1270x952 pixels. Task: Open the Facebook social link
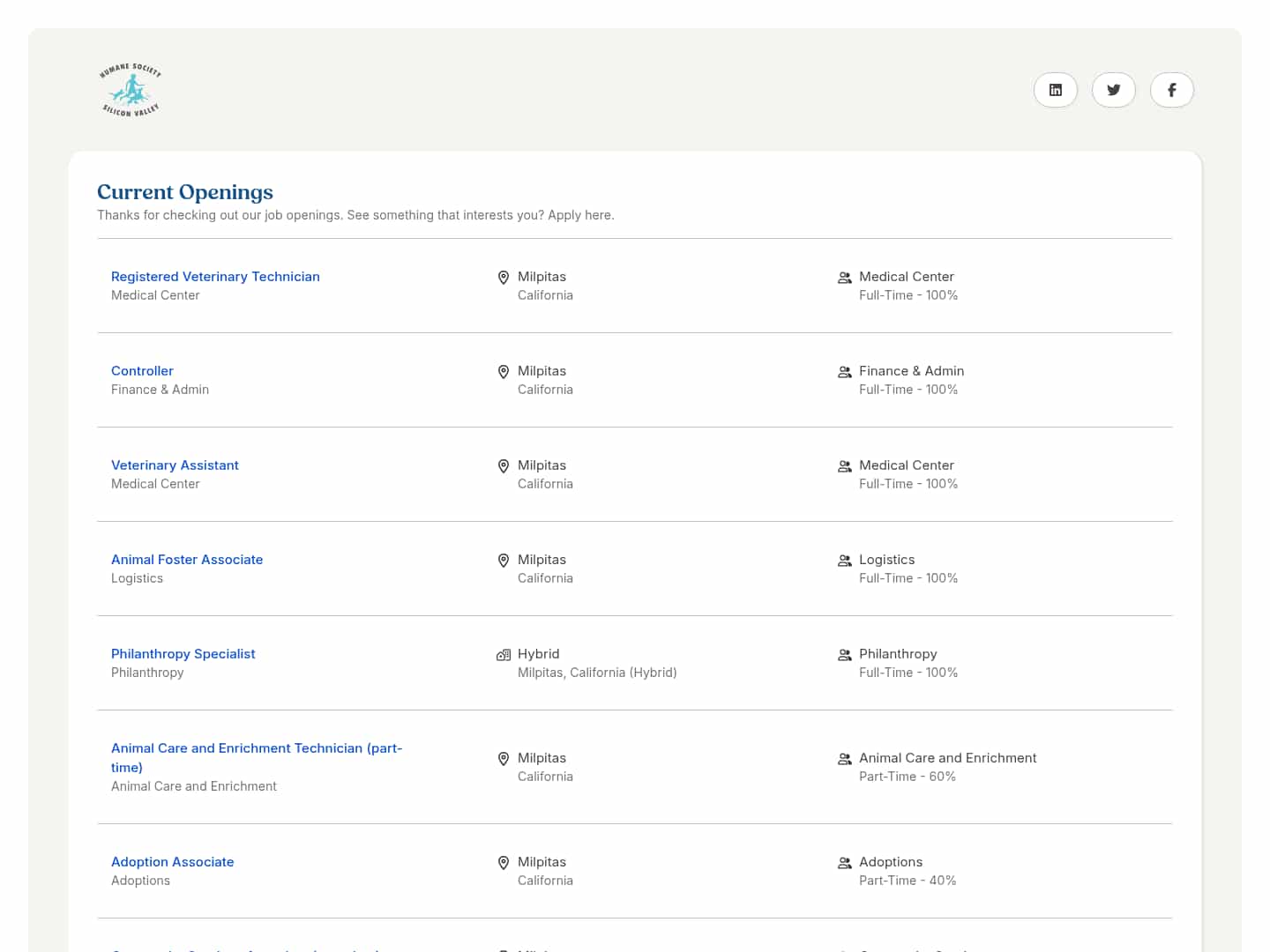click(1171, 90)
